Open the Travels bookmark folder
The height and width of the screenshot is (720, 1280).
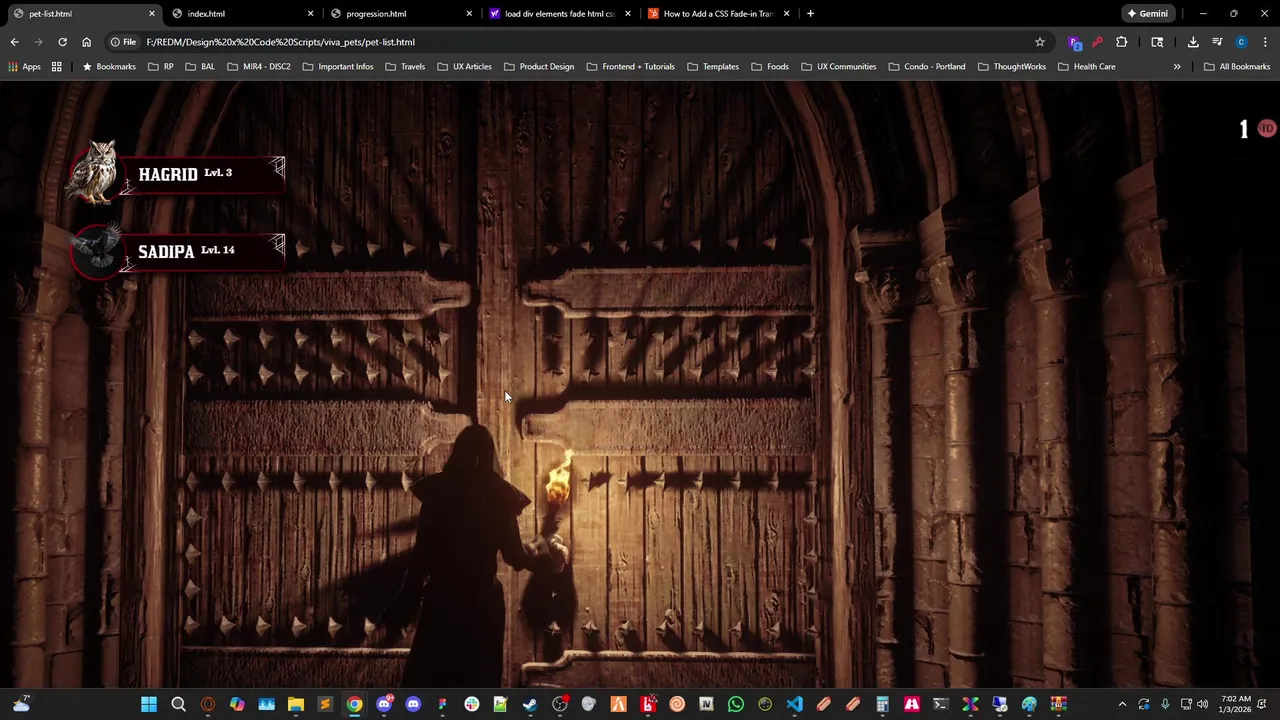pyautogui.click(x=405, y=67)
